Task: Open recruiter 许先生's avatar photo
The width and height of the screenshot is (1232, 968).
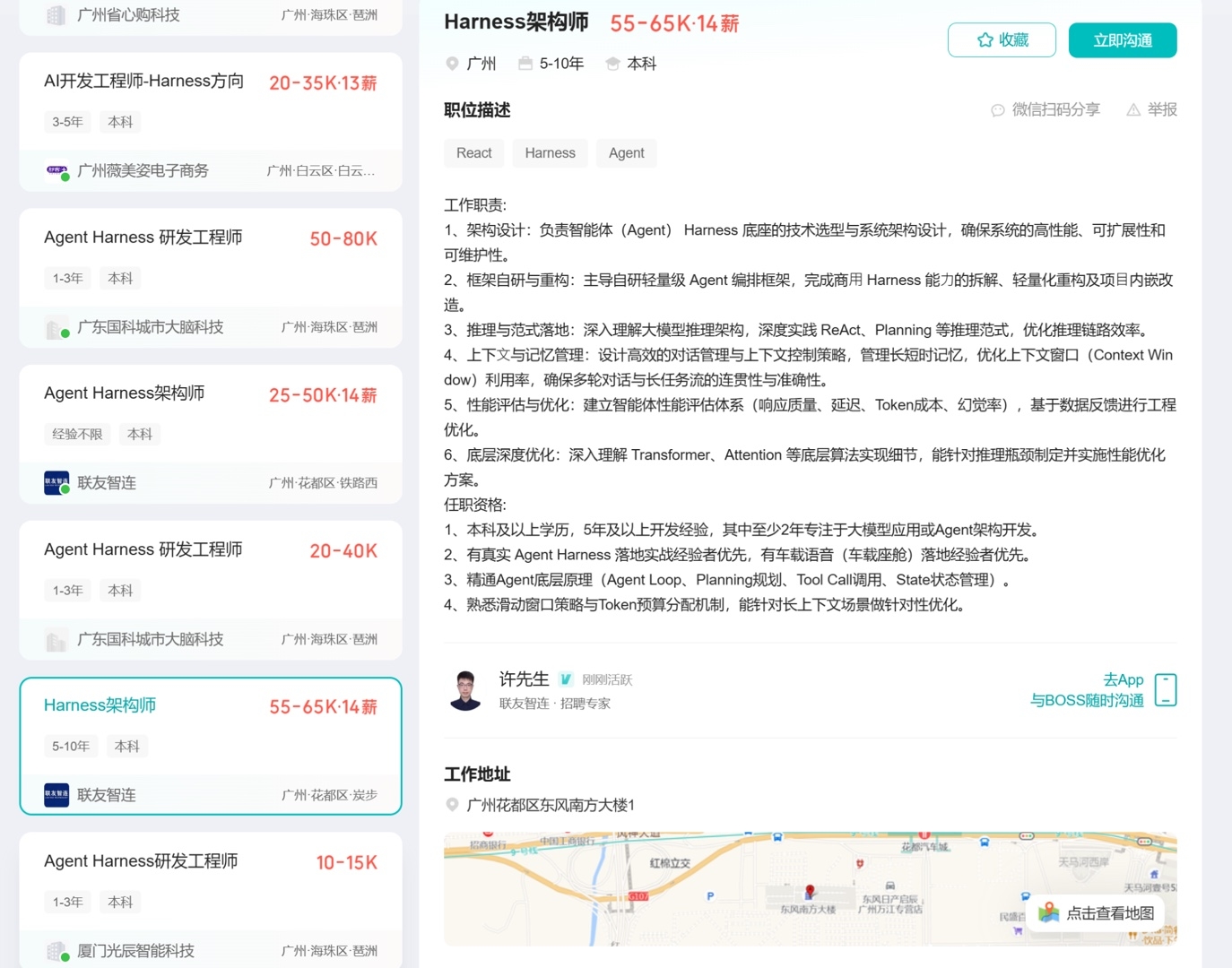Action: [465, 690]
